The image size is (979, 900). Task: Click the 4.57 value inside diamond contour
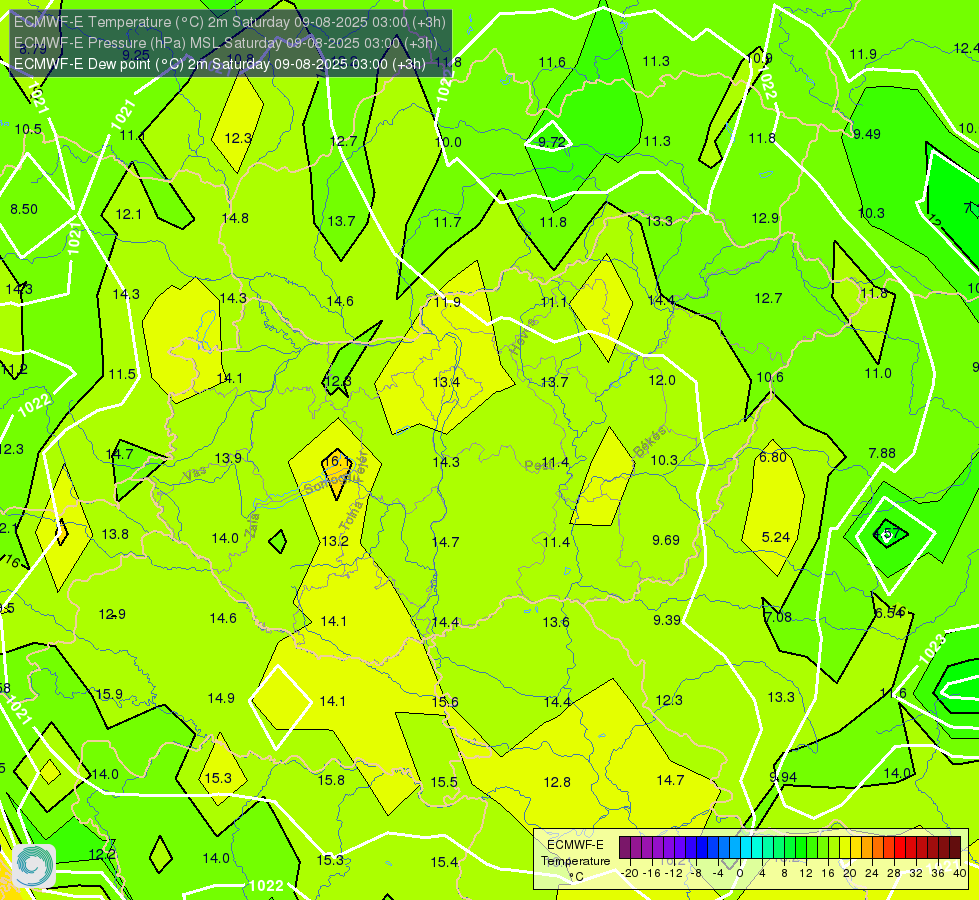[x=886, y=533]
